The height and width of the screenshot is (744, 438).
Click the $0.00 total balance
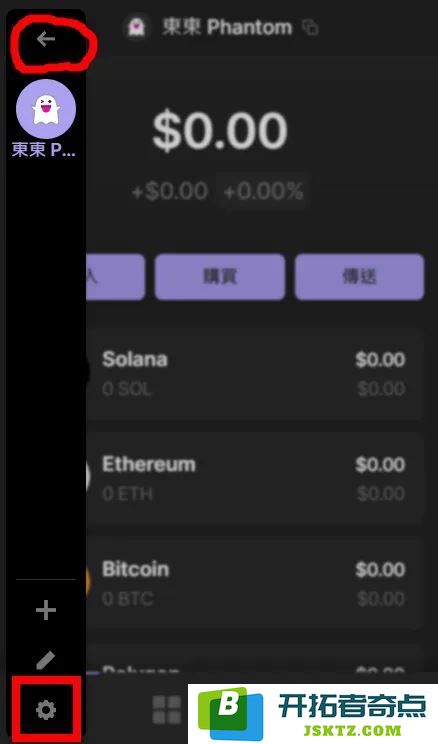coord(220,130)
